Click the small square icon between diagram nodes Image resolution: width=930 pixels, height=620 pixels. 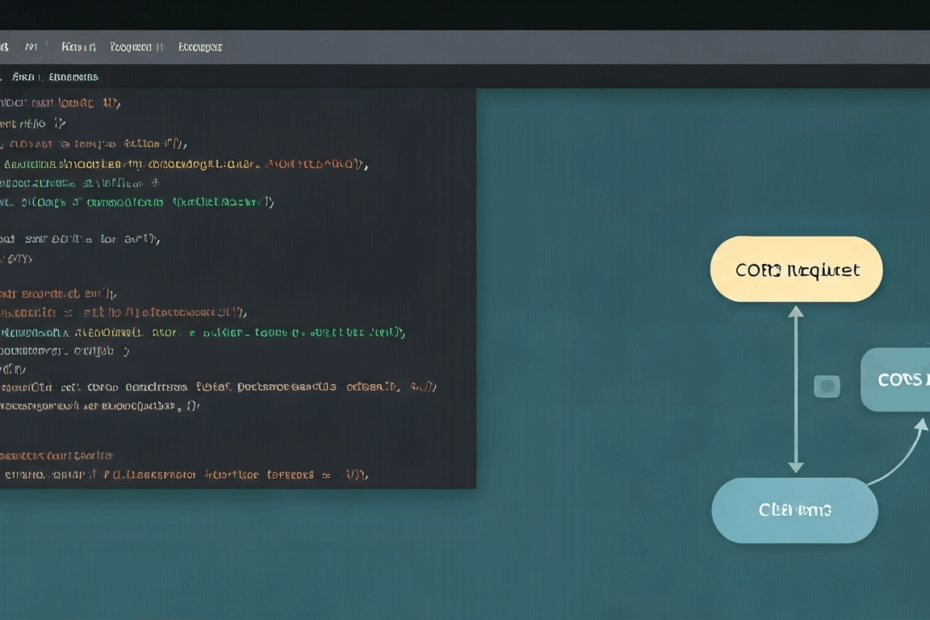[827, 386]
